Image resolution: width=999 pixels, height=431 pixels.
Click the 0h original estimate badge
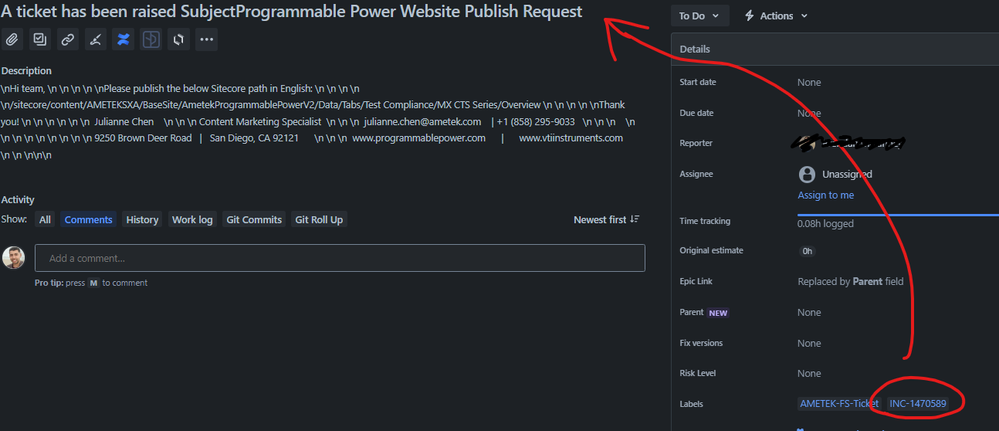[x=807, y=251]
